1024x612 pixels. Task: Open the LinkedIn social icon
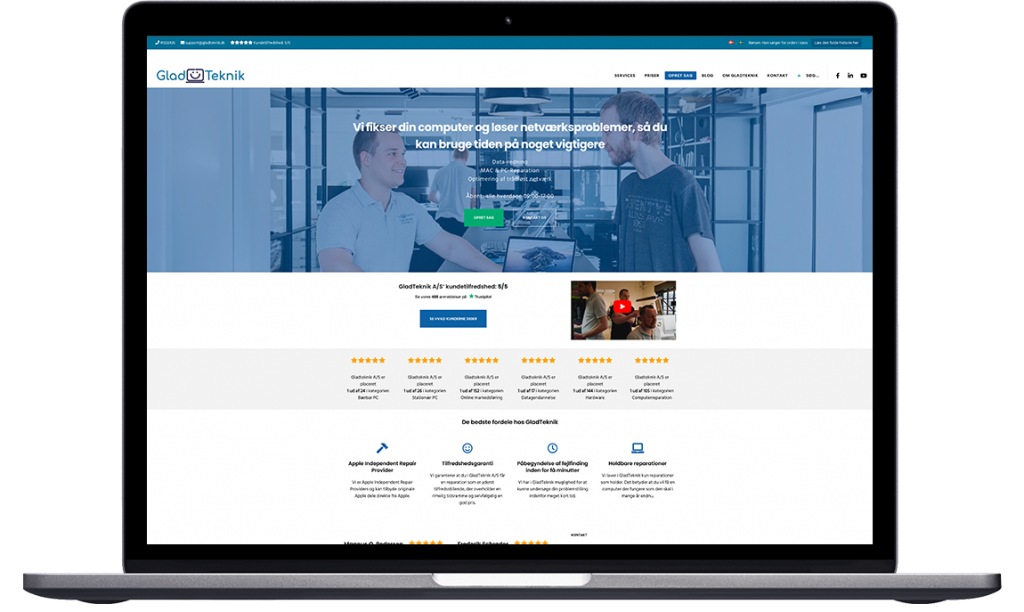850,76
